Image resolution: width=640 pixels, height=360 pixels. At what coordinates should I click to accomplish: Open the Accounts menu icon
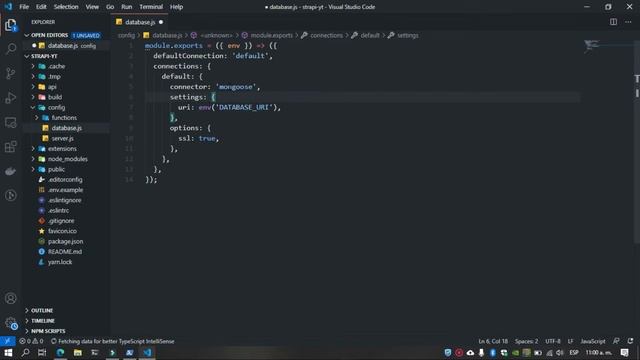(x=11, y=298)
